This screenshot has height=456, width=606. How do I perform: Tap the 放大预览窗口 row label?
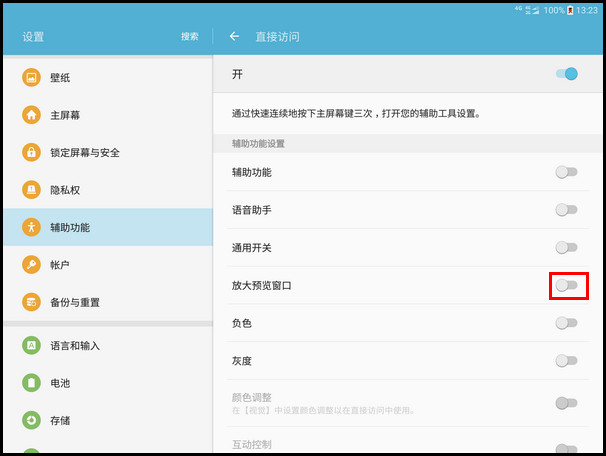(x=262, y=286)
